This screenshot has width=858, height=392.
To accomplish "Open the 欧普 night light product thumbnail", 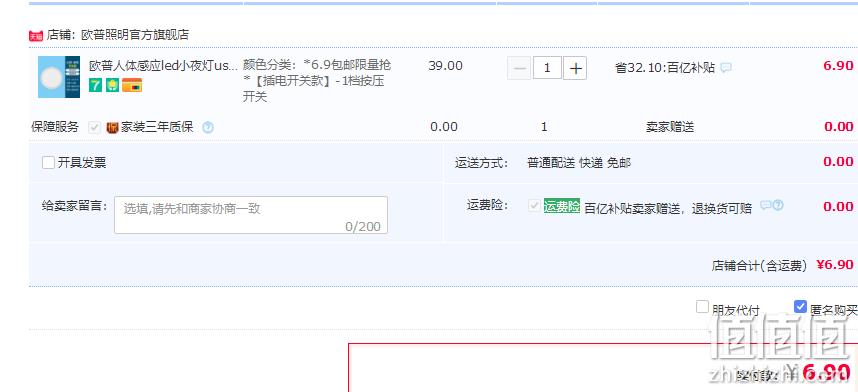I will coord(59,77).
